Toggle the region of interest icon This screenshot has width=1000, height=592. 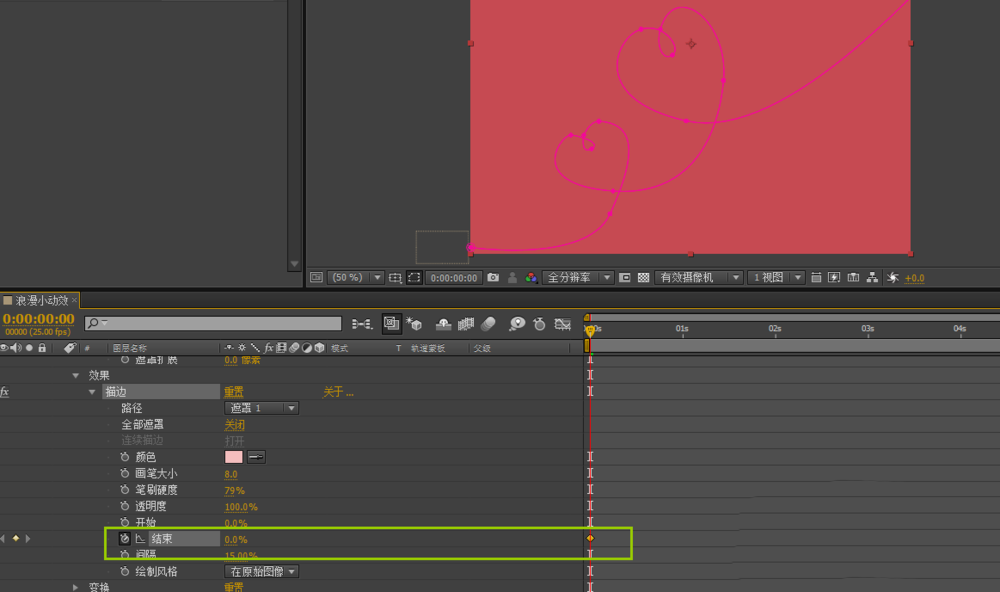point(625,278)
